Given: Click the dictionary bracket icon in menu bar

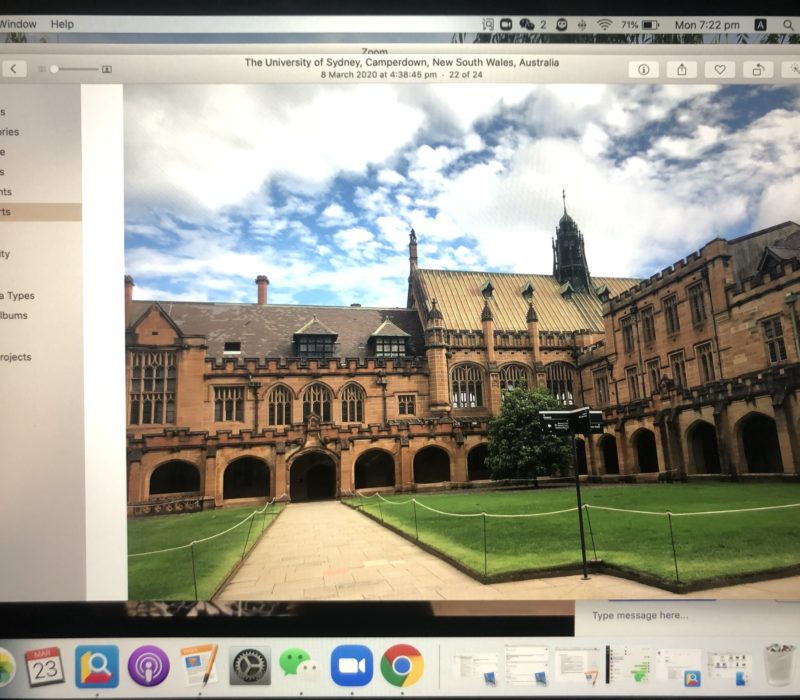Looking at the screenshot, I should [x=488, y=24].
